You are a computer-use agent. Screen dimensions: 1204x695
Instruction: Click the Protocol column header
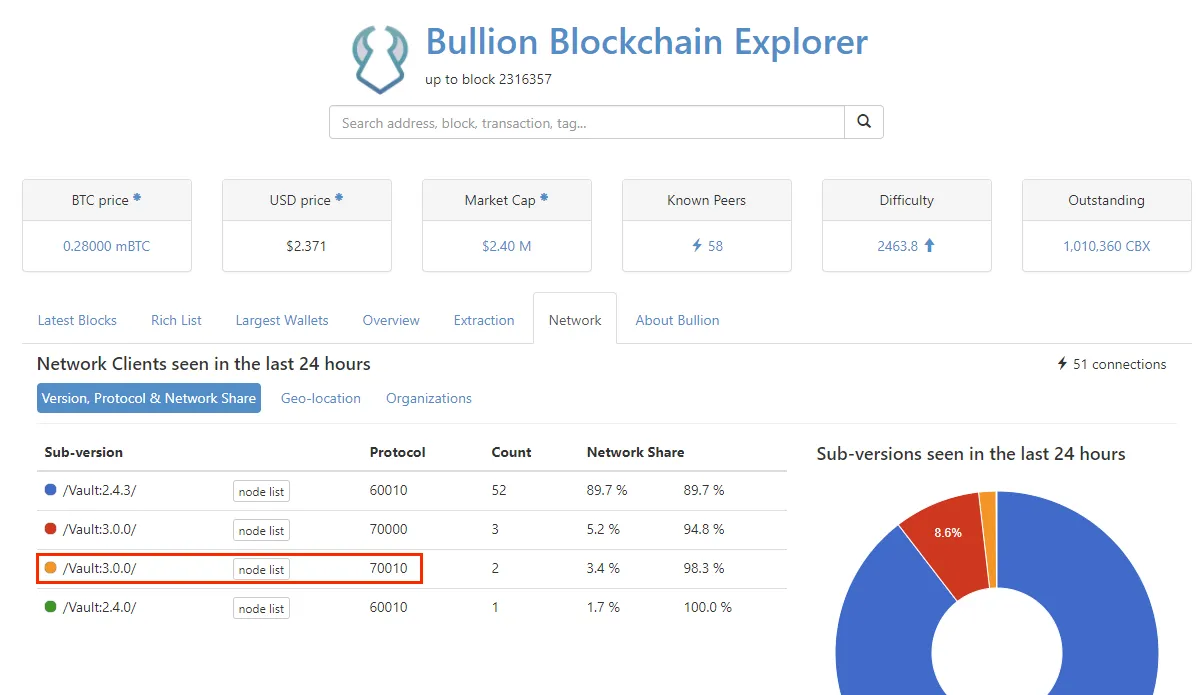click(x=398, y=452)
